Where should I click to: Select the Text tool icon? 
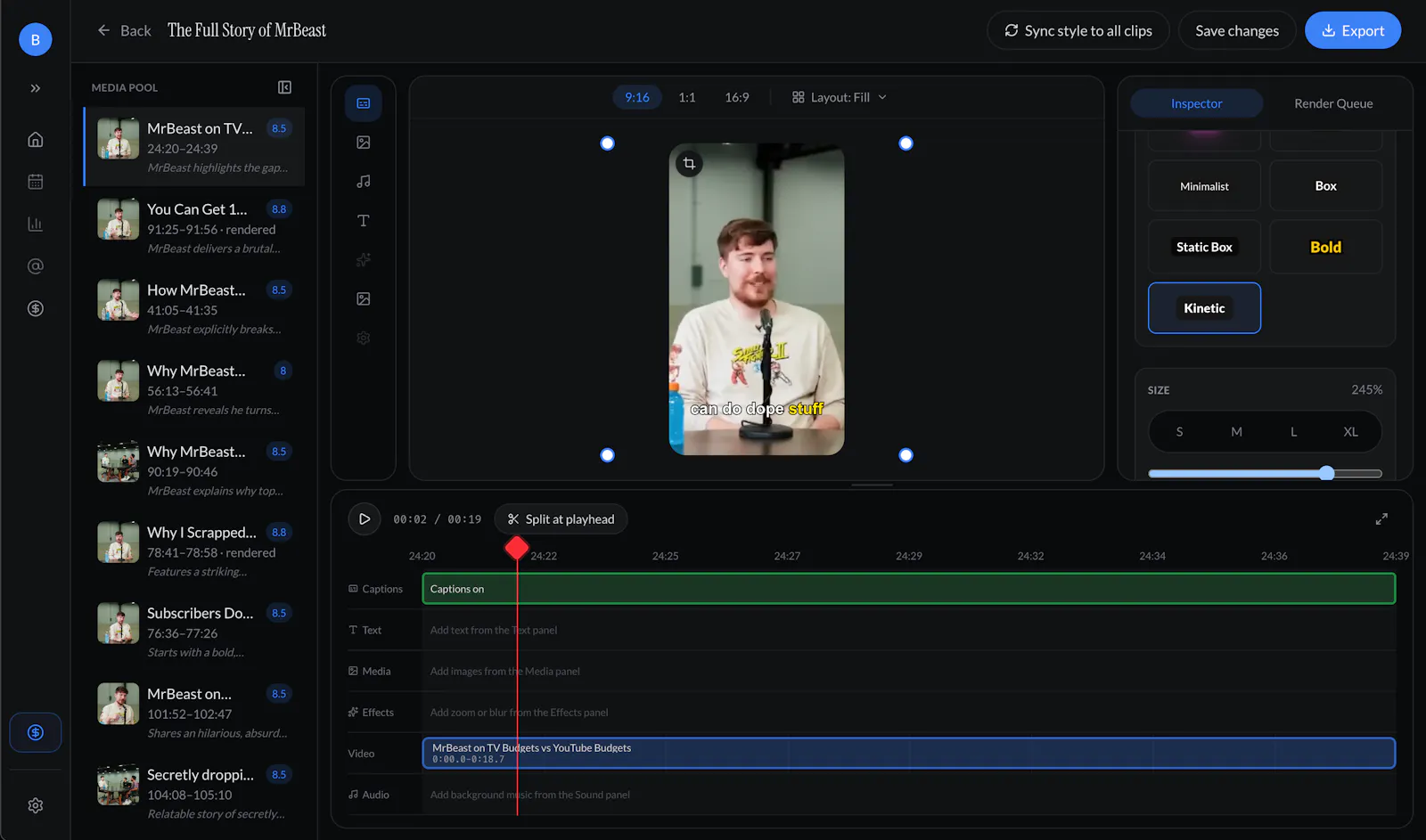(364, 221)
